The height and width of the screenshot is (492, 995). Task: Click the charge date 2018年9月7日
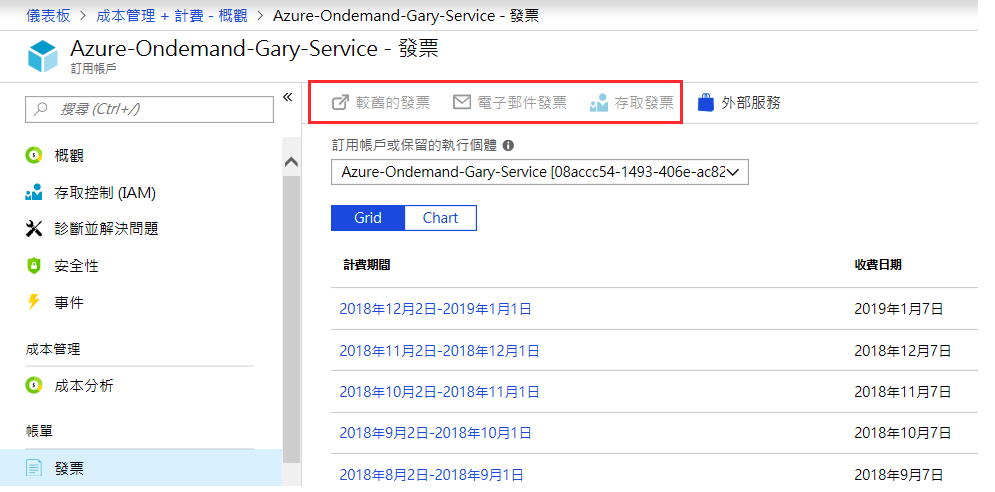coord(899,474)
